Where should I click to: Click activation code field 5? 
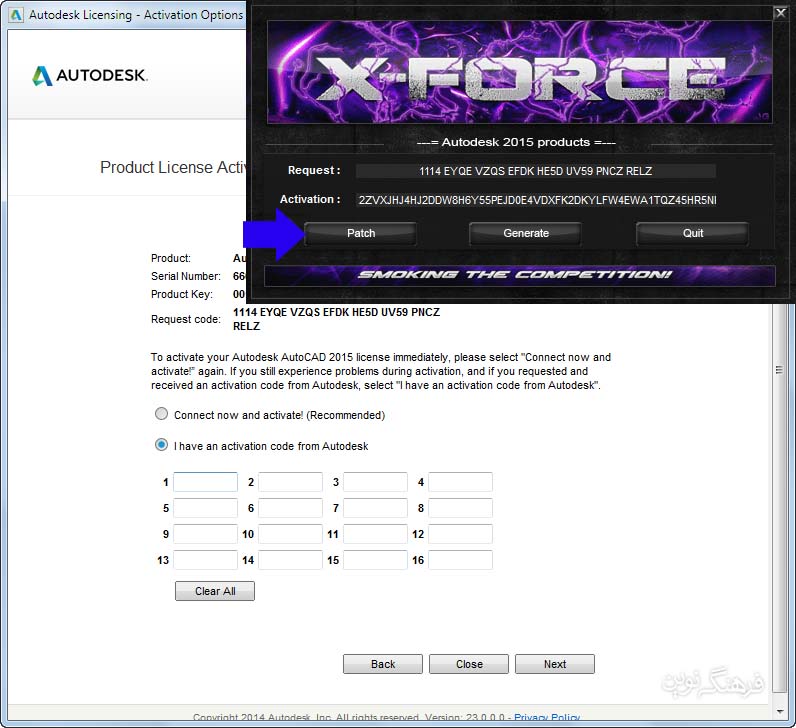click(206, 508)
